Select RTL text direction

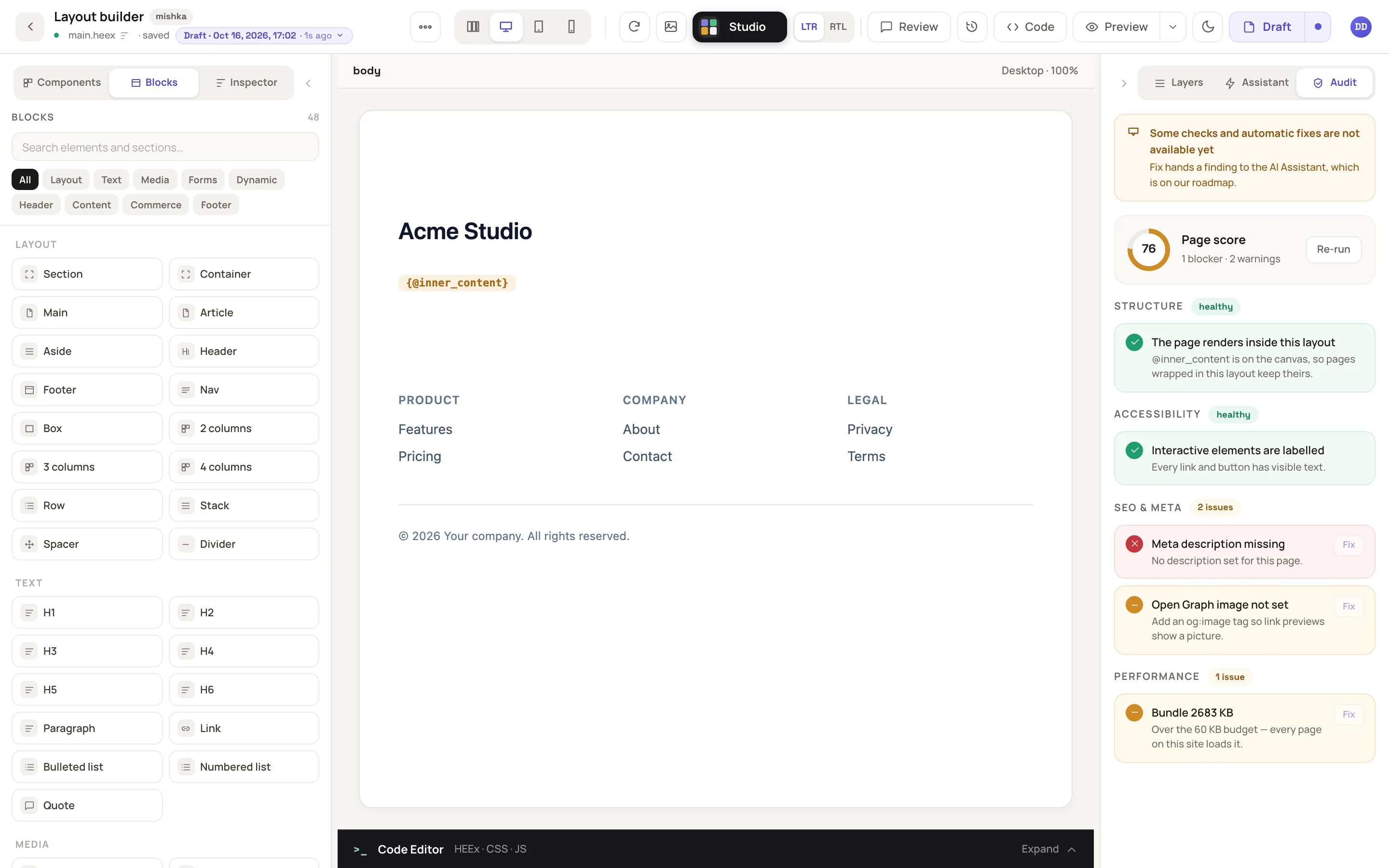[x=837, y=27]
